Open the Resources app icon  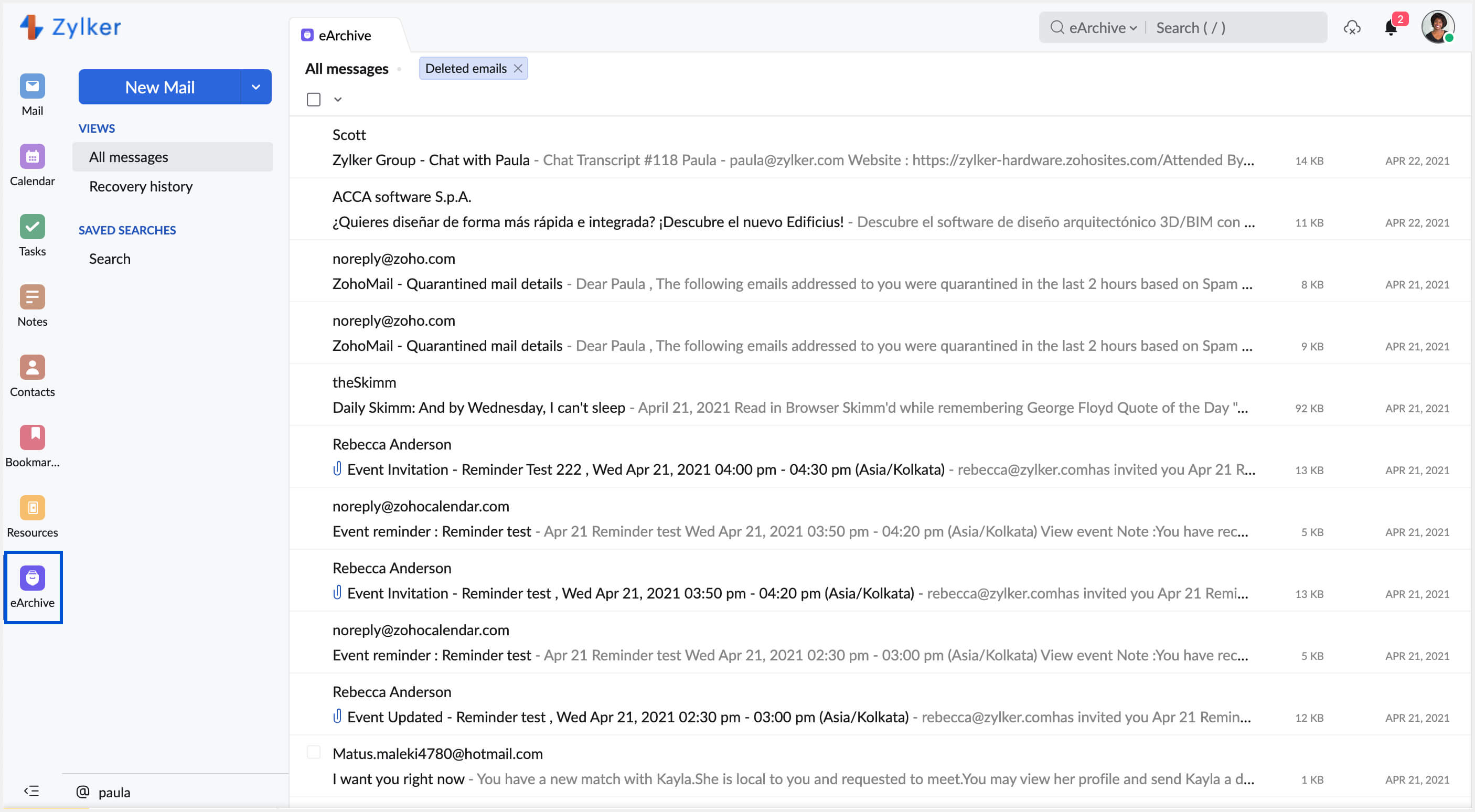click(x=32, y=508)
